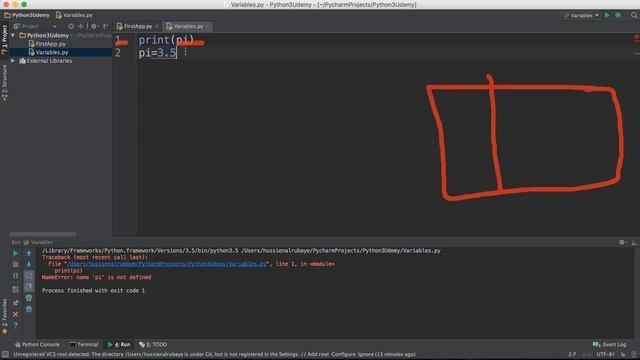Click the down stack trace arrow
640x360 pixels.
tap(29, 264)
